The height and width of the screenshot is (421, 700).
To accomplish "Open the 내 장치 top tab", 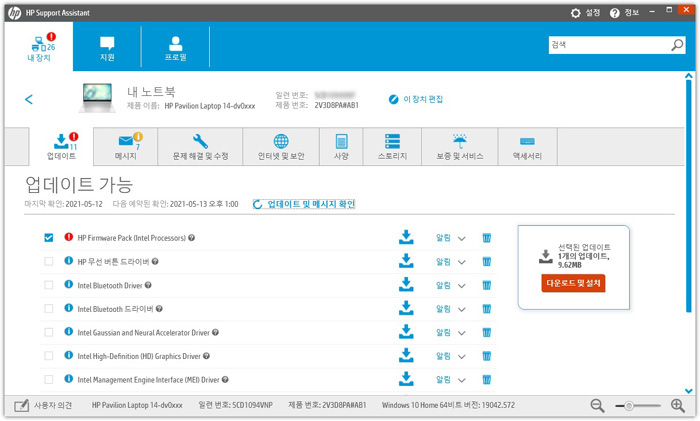I will click(x=39, y=47).
